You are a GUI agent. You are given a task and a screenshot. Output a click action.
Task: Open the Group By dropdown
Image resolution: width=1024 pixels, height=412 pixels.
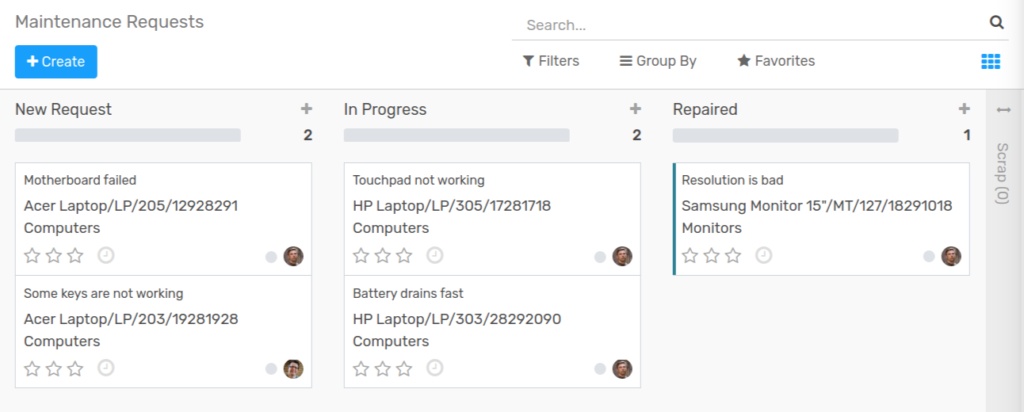coord(658,61)
